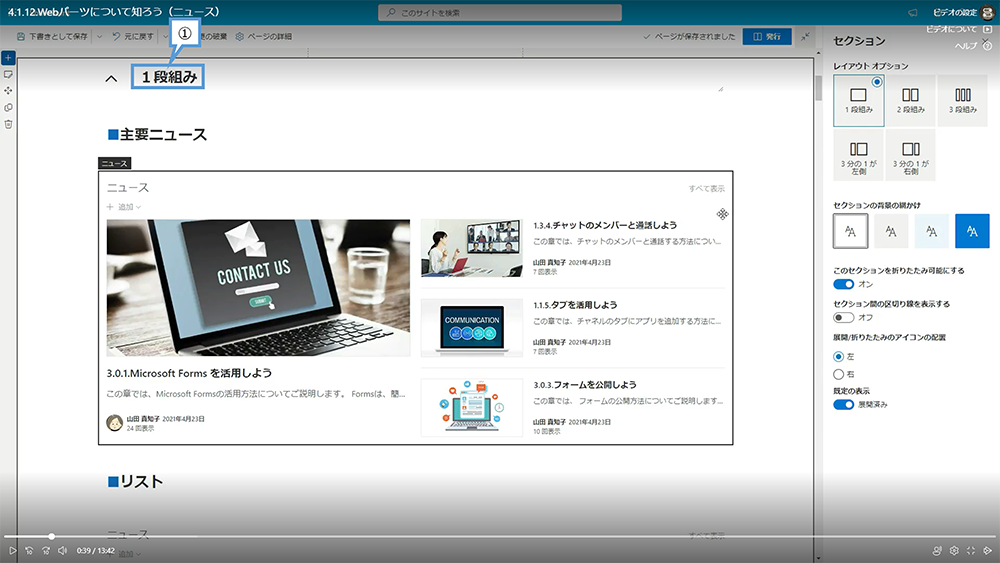
Task: Select right icon alignment radio
Action: click(x=839, y=374)
